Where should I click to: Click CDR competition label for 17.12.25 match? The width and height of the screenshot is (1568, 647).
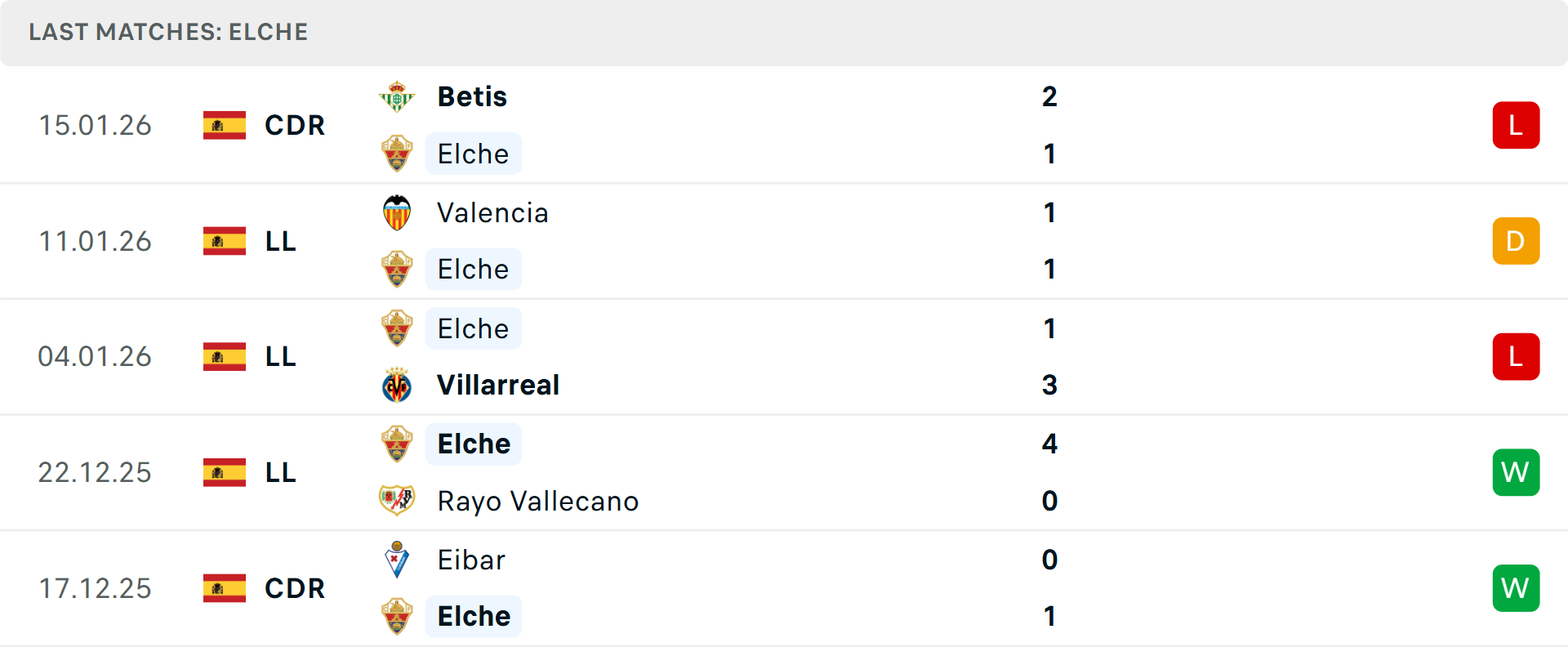(295, 588)
